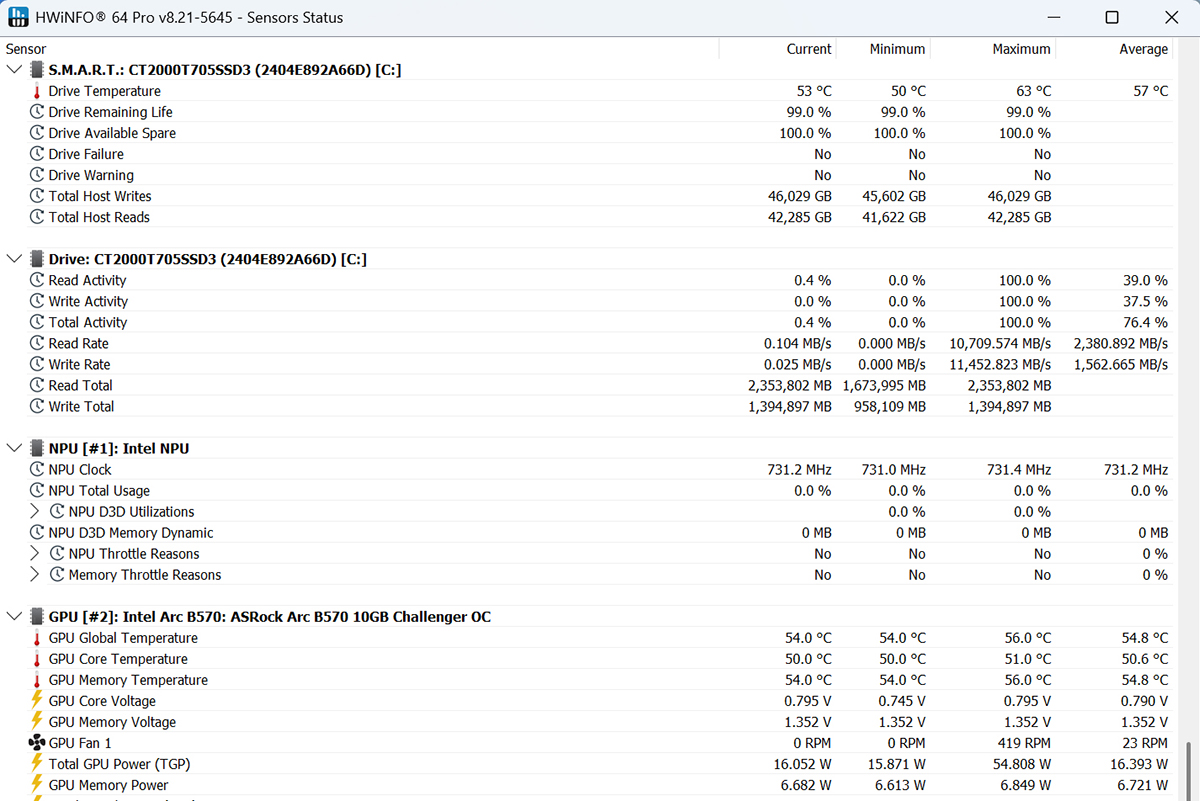
Task: Select the Write Total row label
Action: 81,406
